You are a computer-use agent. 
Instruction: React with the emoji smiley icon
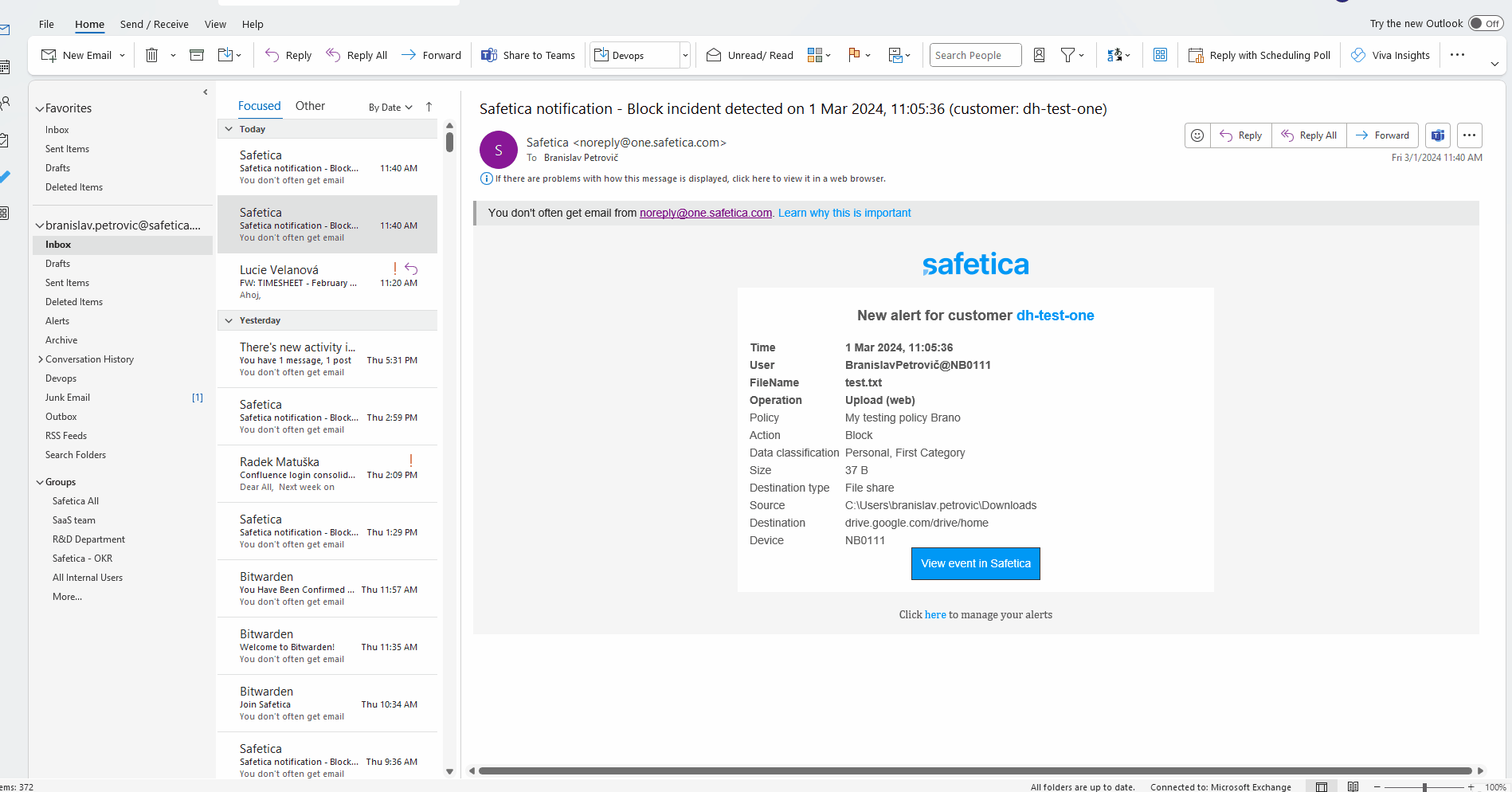pos(1197,135)
